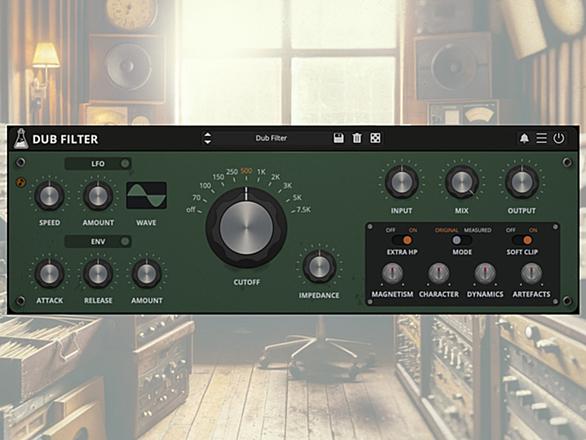Click the large CUTOFF knob
The height and width of the screenshot is (440, 586).
(246, 227)
